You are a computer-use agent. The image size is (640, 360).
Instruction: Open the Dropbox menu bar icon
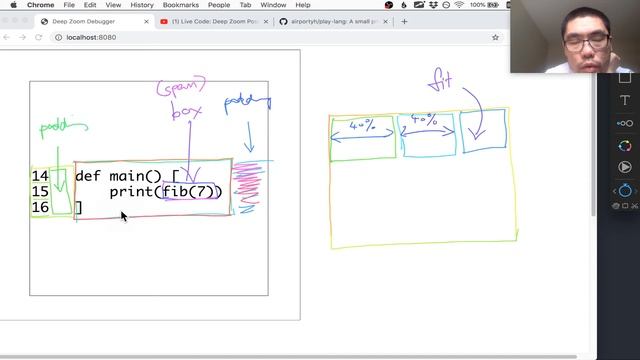(433, 5)
